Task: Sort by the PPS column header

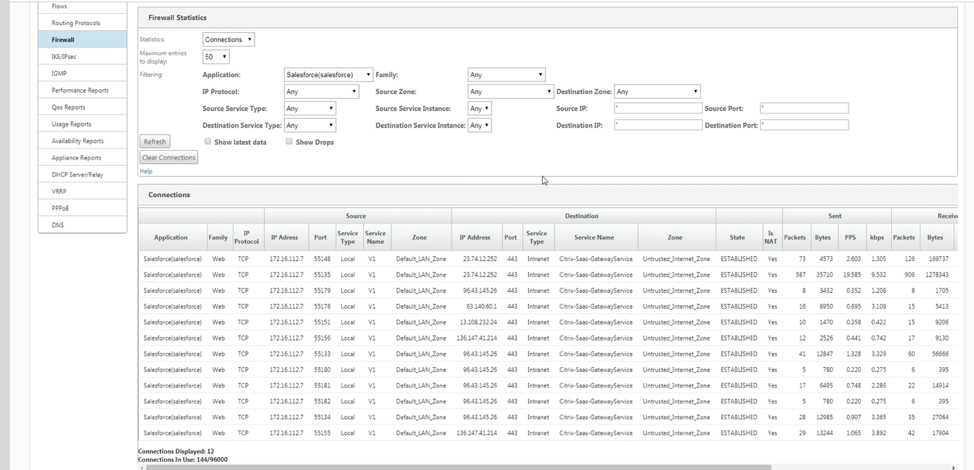Action: 850,237
